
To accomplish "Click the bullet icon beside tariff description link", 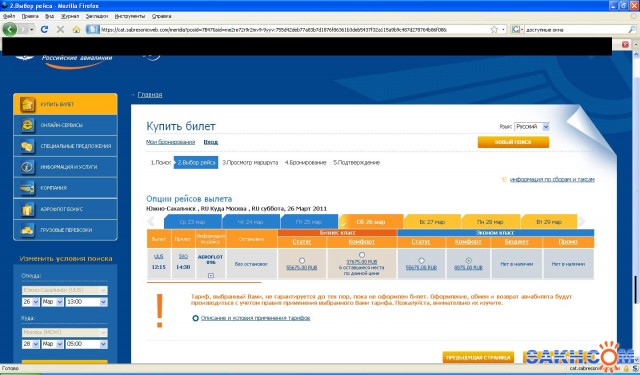I will coord(196,318).
